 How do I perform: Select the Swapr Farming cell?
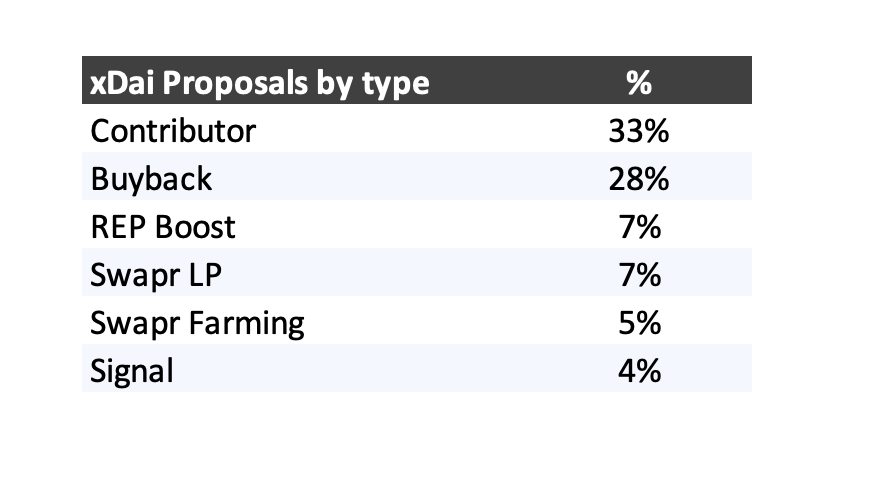click(x=197, y=323)
